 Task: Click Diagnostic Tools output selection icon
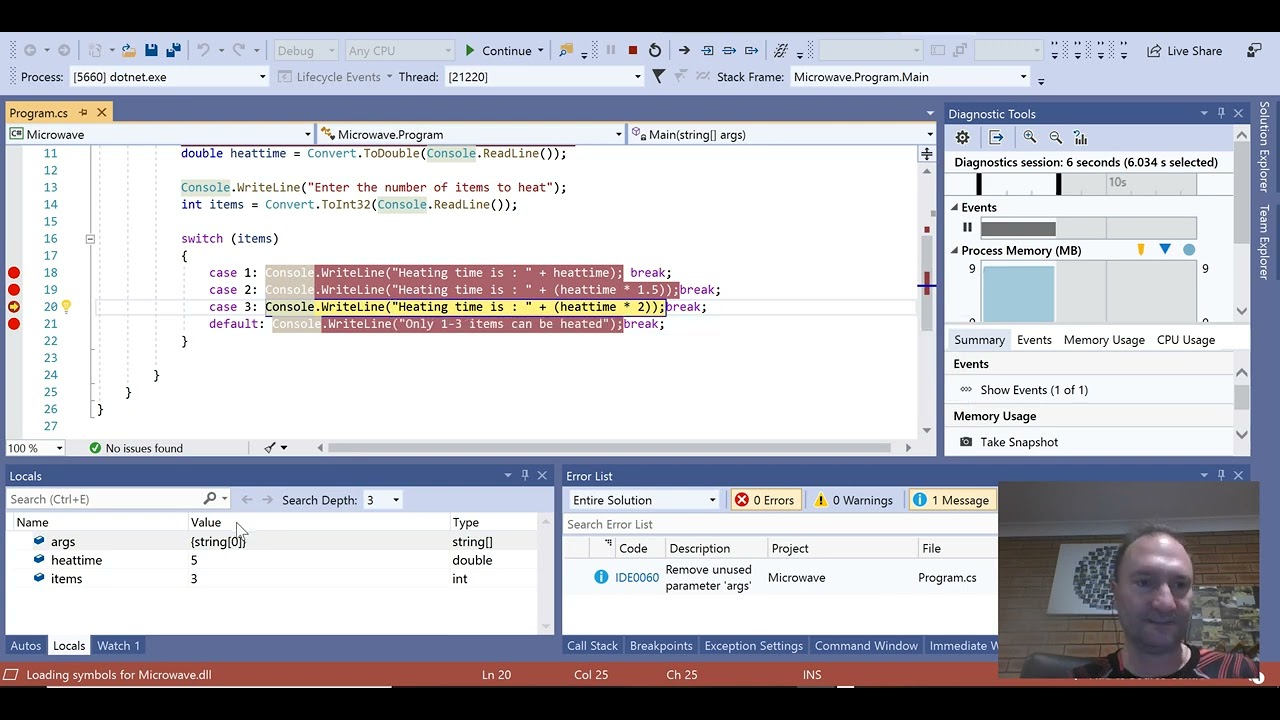pyautogui.click(x=996, y=138)
